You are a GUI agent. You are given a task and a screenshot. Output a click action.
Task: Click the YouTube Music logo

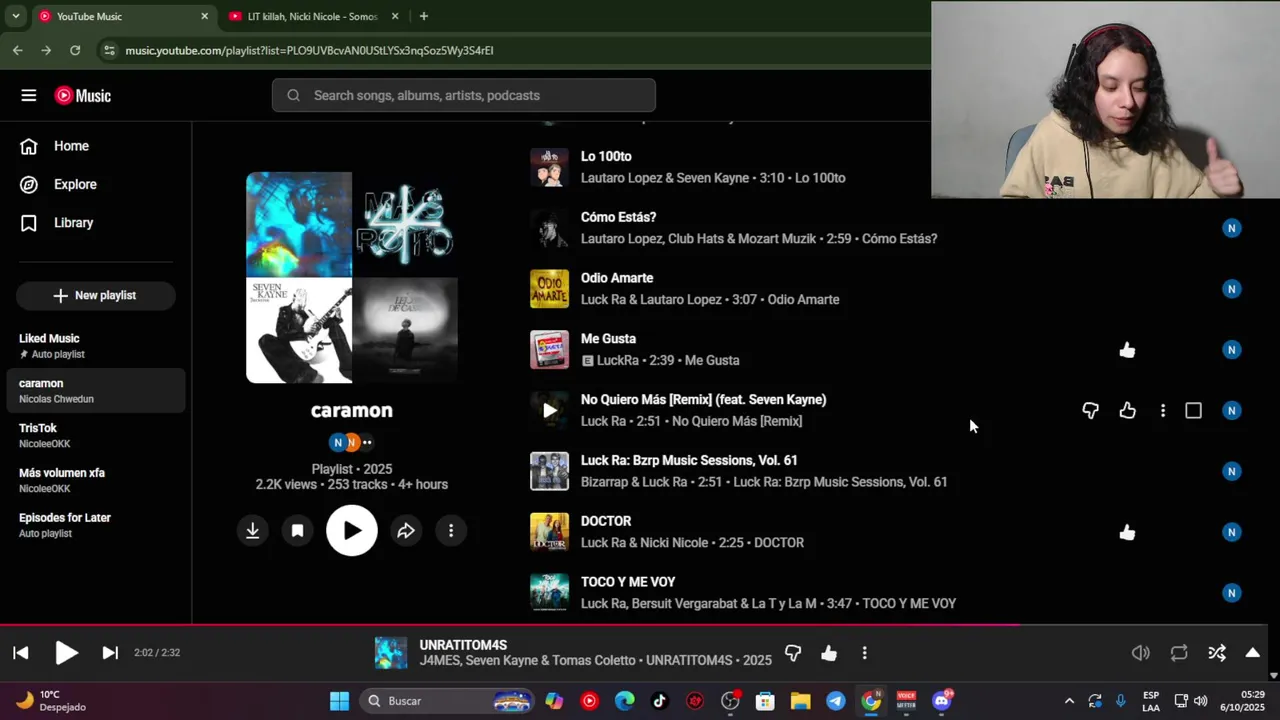[x=83, y=95]
